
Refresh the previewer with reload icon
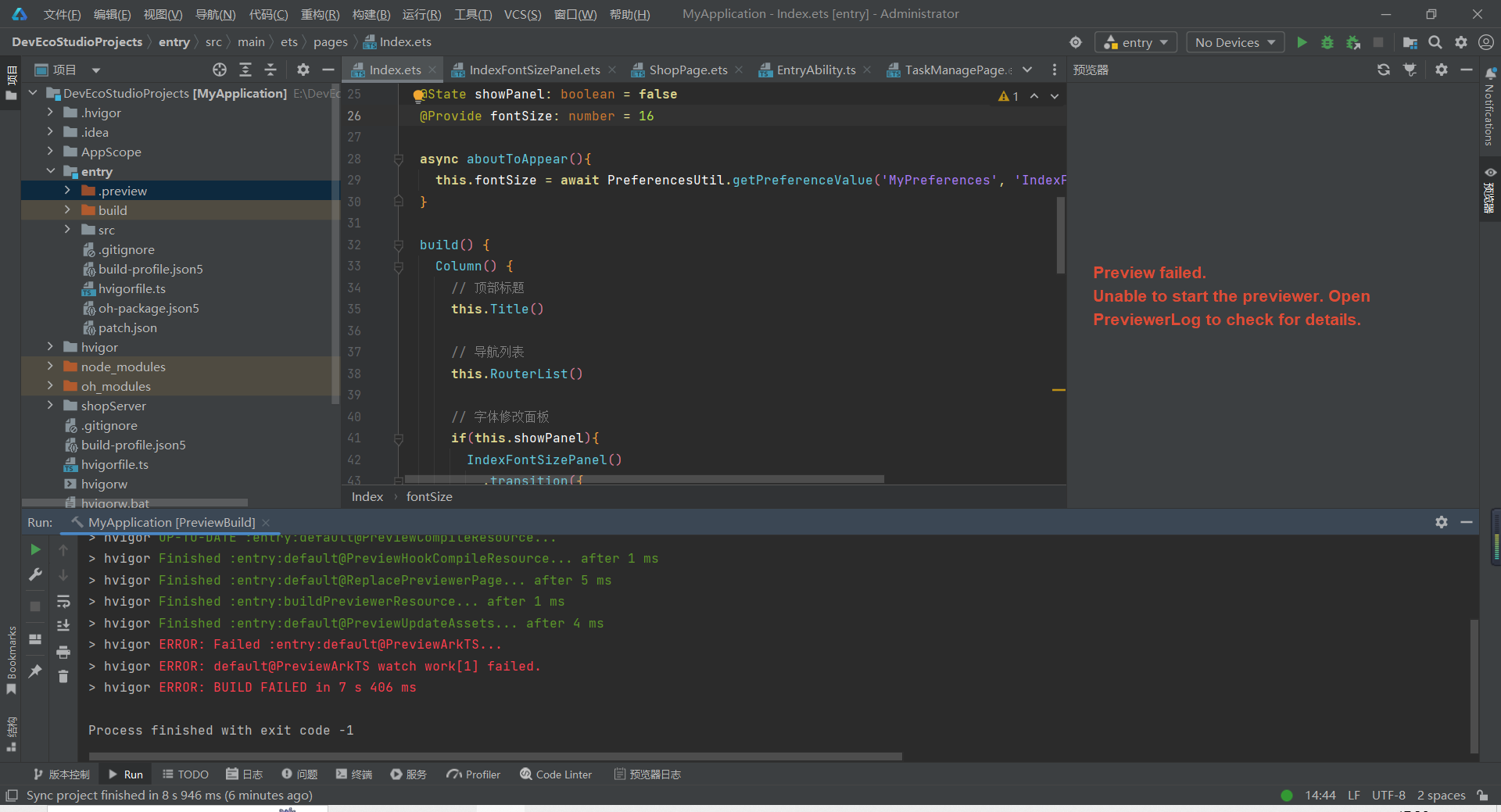coord(1384,70)
